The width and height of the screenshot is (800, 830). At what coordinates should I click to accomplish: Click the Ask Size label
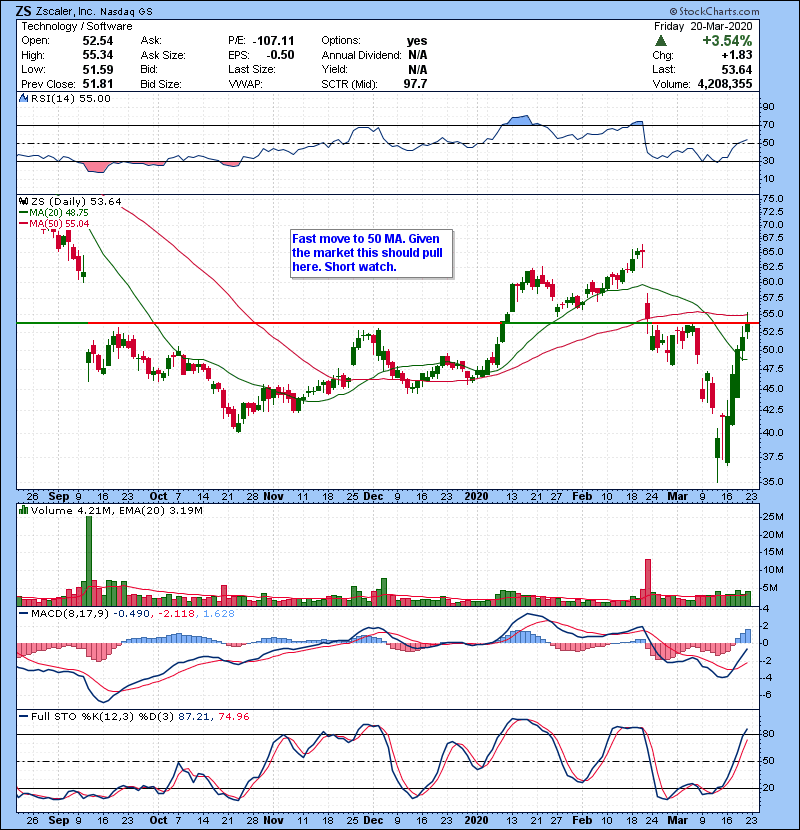[x=163, y=55]
